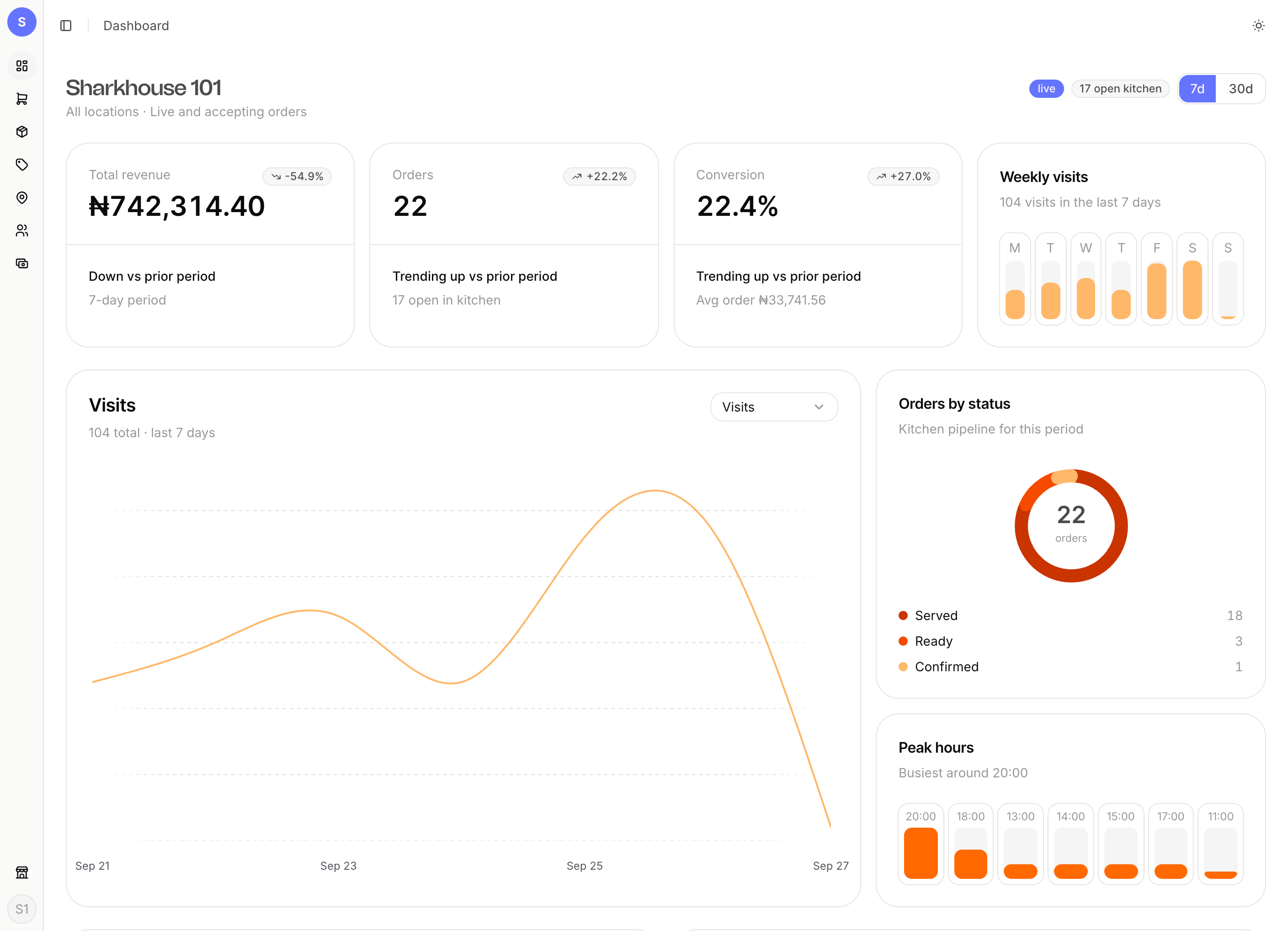
Task: Click the ₦742,314.40 revenue value
Action: 176,206
